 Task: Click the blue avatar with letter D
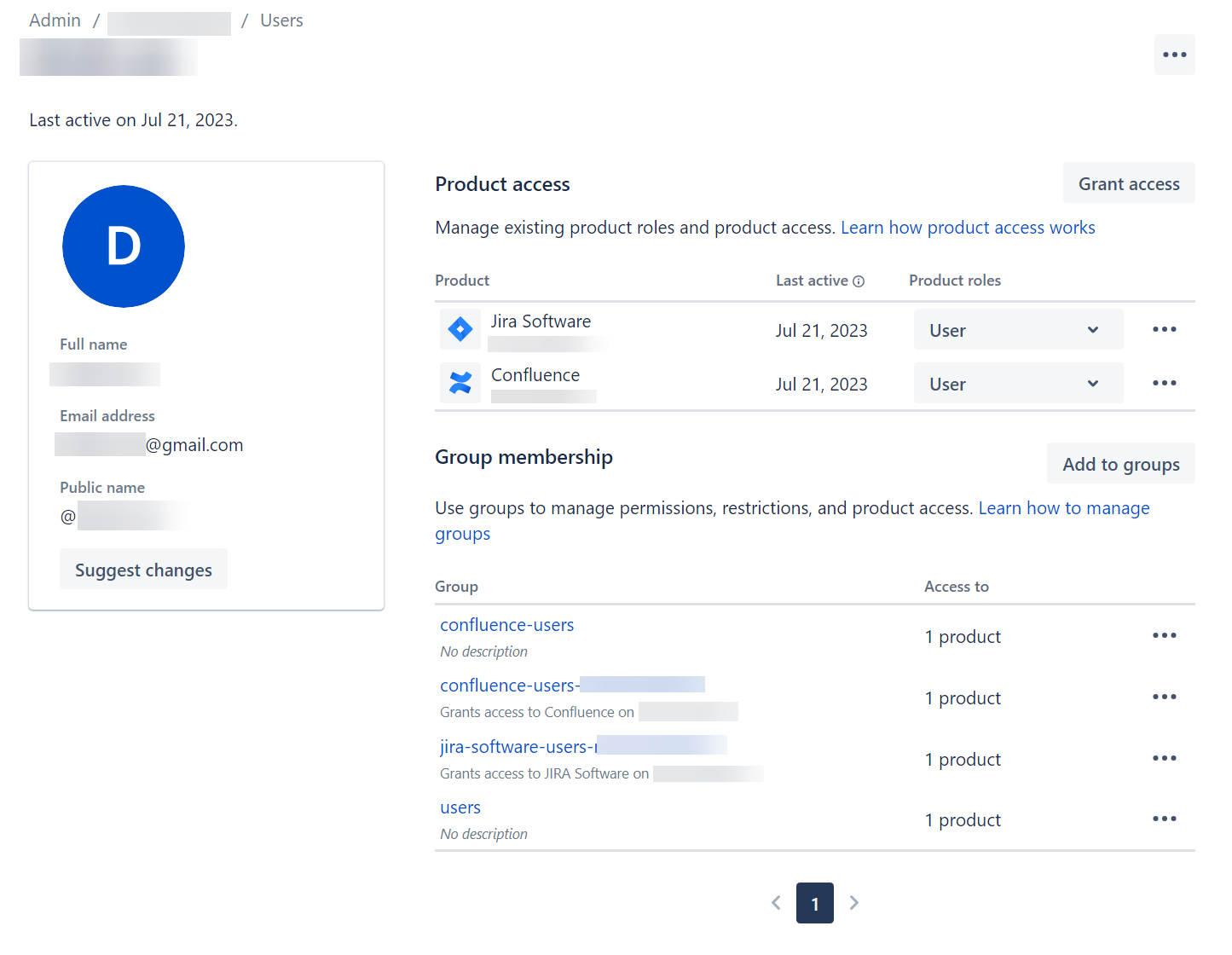click(x=124, y=246)
